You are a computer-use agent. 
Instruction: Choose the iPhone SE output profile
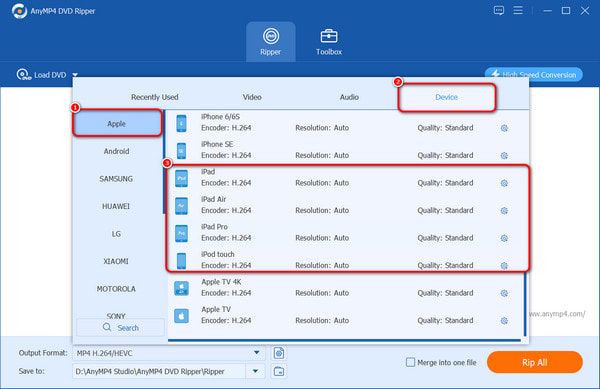[347, 151]
